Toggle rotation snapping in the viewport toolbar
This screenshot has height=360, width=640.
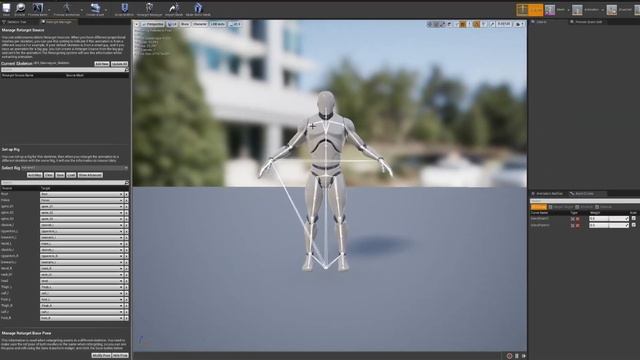pyautogui.click(x=476, y=24)
